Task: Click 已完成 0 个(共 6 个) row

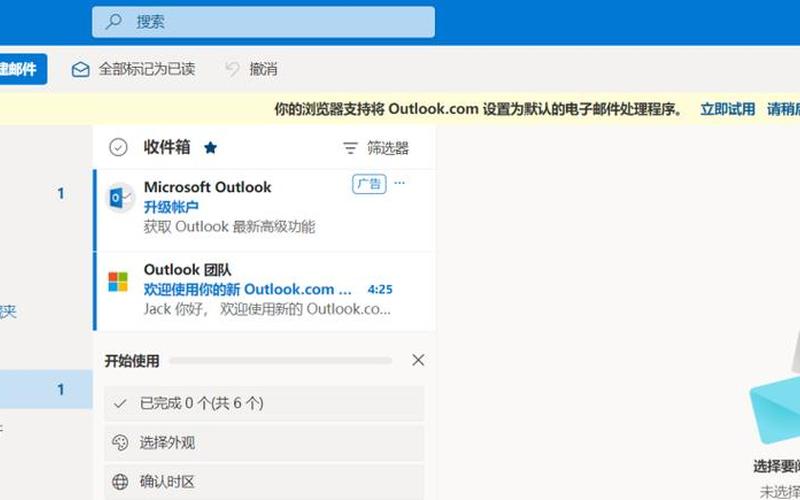Action: (264, 404)
